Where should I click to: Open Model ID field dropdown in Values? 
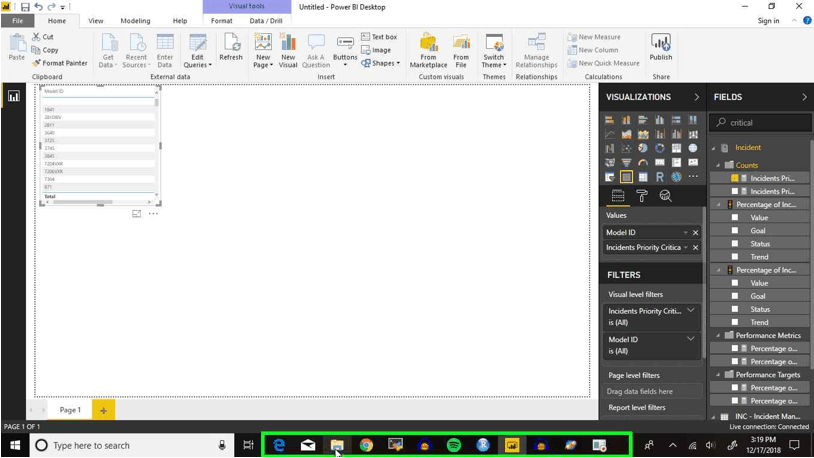(x=685, y=233)
